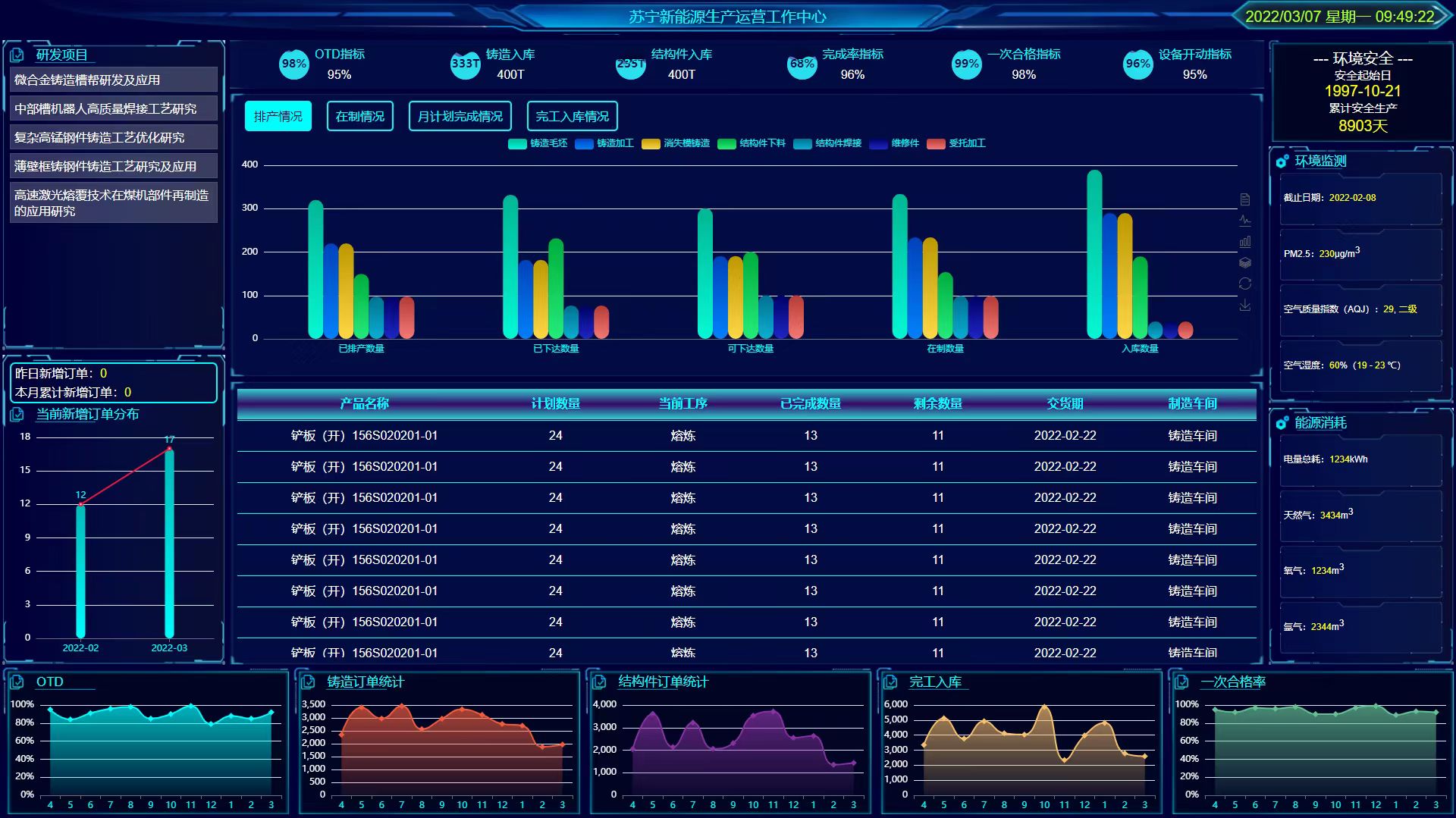Toggle the 维修件 legend series
The height and width of the screenshot is (818, 1456).
[894, 143]
